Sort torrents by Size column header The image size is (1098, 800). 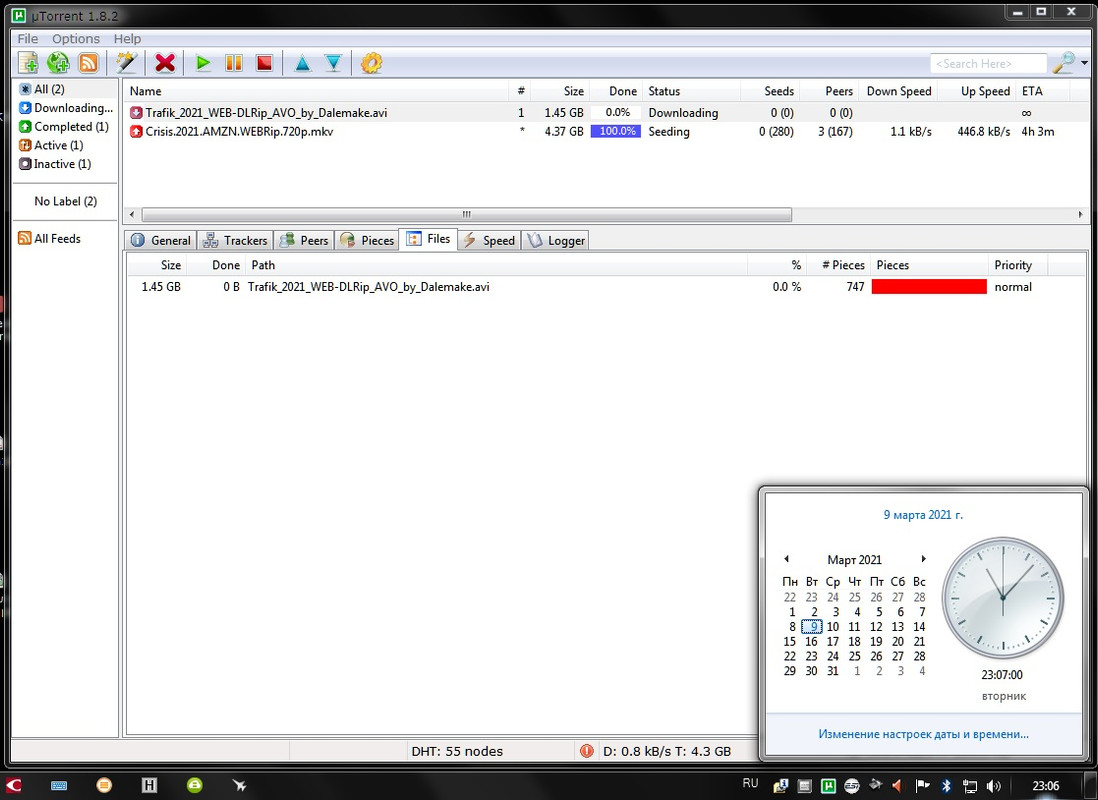[x=560, y=91]
